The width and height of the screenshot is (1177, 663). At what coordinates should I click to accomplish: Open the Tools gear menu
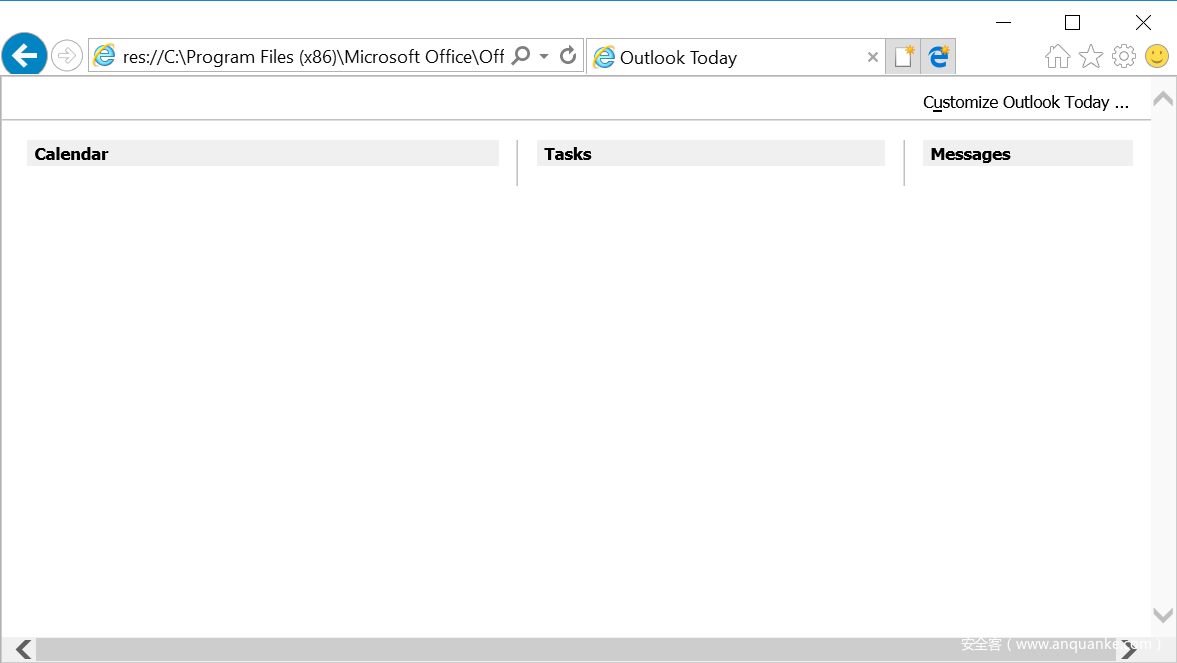coord(1124,56)
